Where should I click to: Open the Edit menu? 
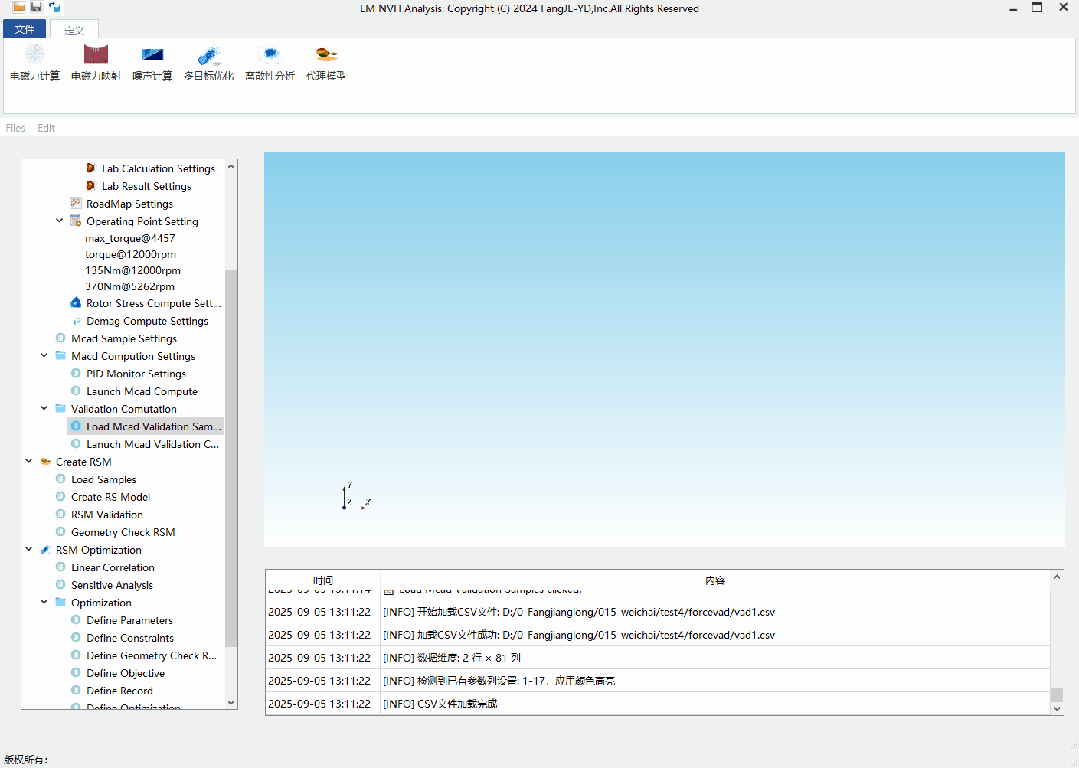[x=46, y=128]
